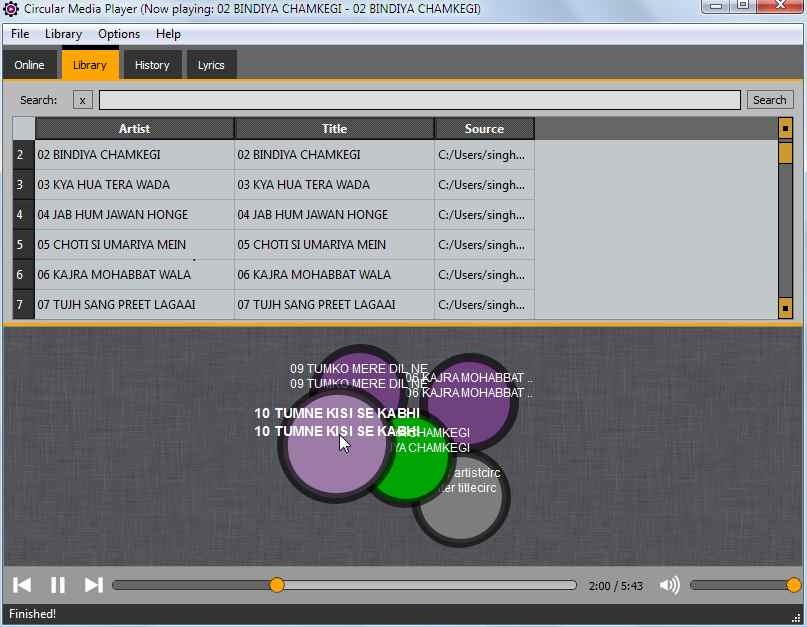Viewport: 807px width, 627px height.
Task: Click the table corner select-all cell
Action: coord(24,129)
